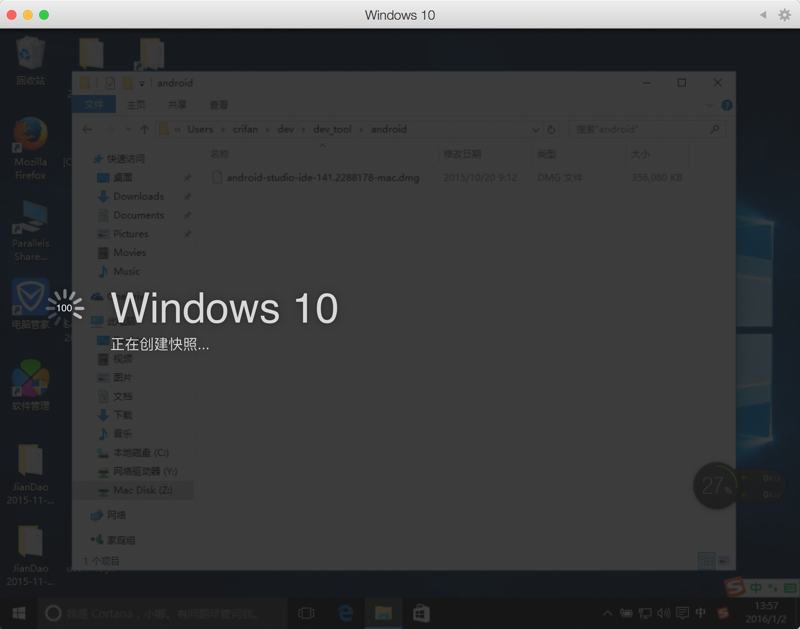Expand the 家庭组 tree node

(x=113, y=540)
